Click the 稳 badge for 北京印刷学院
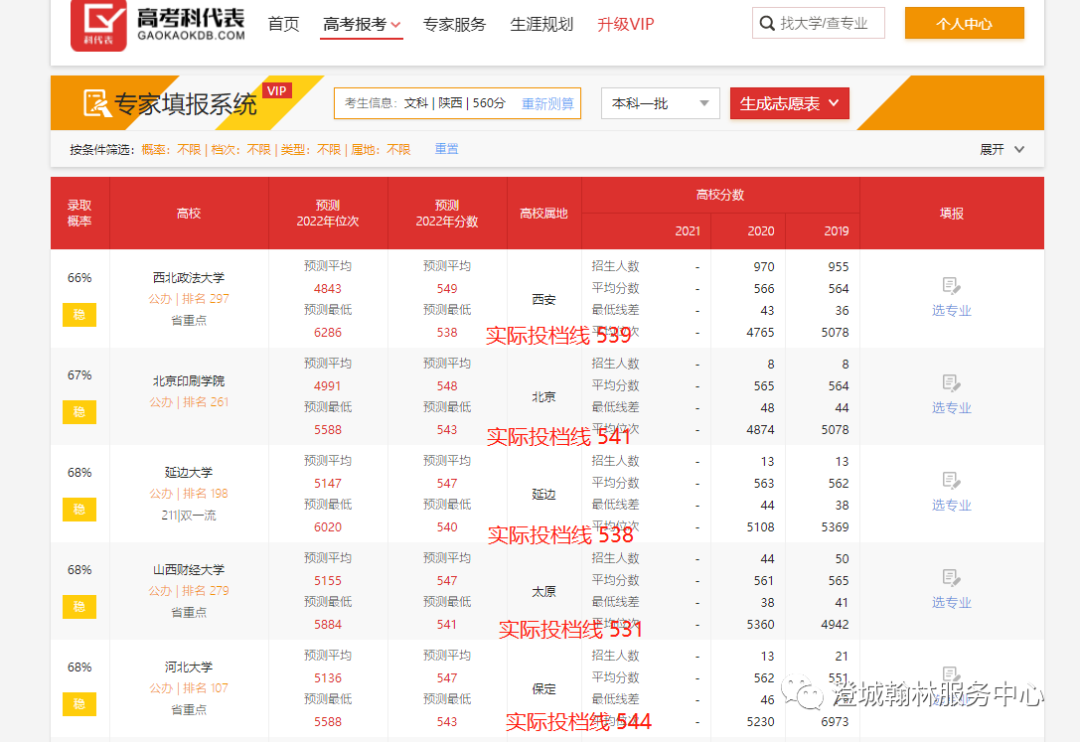This screenshot has width=1080, height=742. point(79,412)
